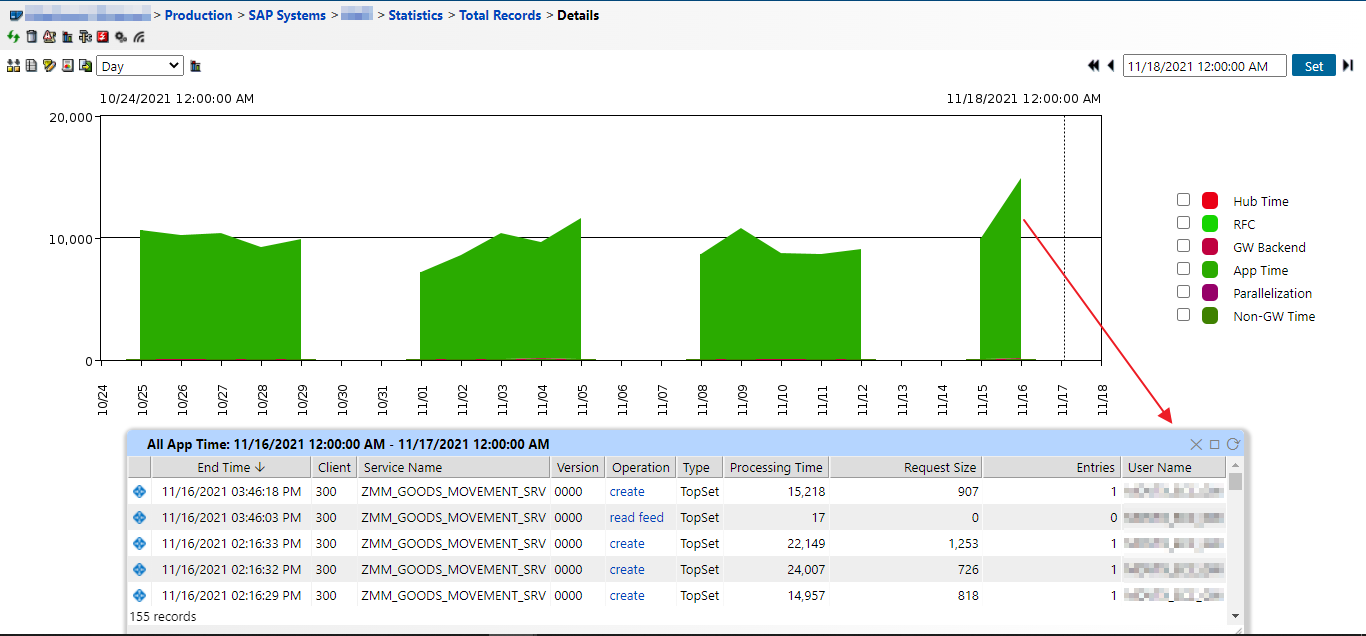The image size is (1366, 636).
Task: Edit the date field showing 11/18/2021
Action: [x=1204, y=65]
